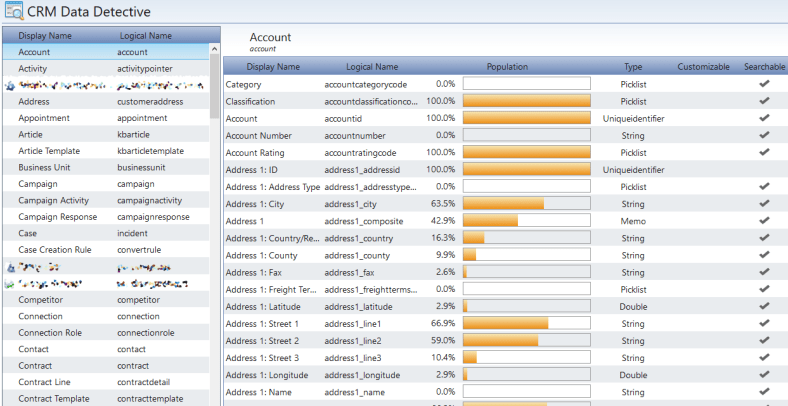Select the Account Number attribute row
Image resolution: width=788 pixels, height=406 pixels.
tap(505, 136)
